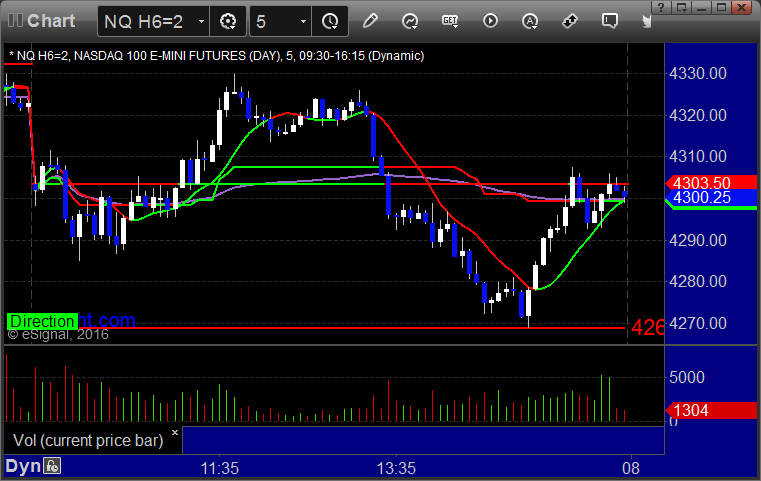Open the symbol settings gear menu
Viewport: 761px width, 481px height.
click(x=228, y=21)
